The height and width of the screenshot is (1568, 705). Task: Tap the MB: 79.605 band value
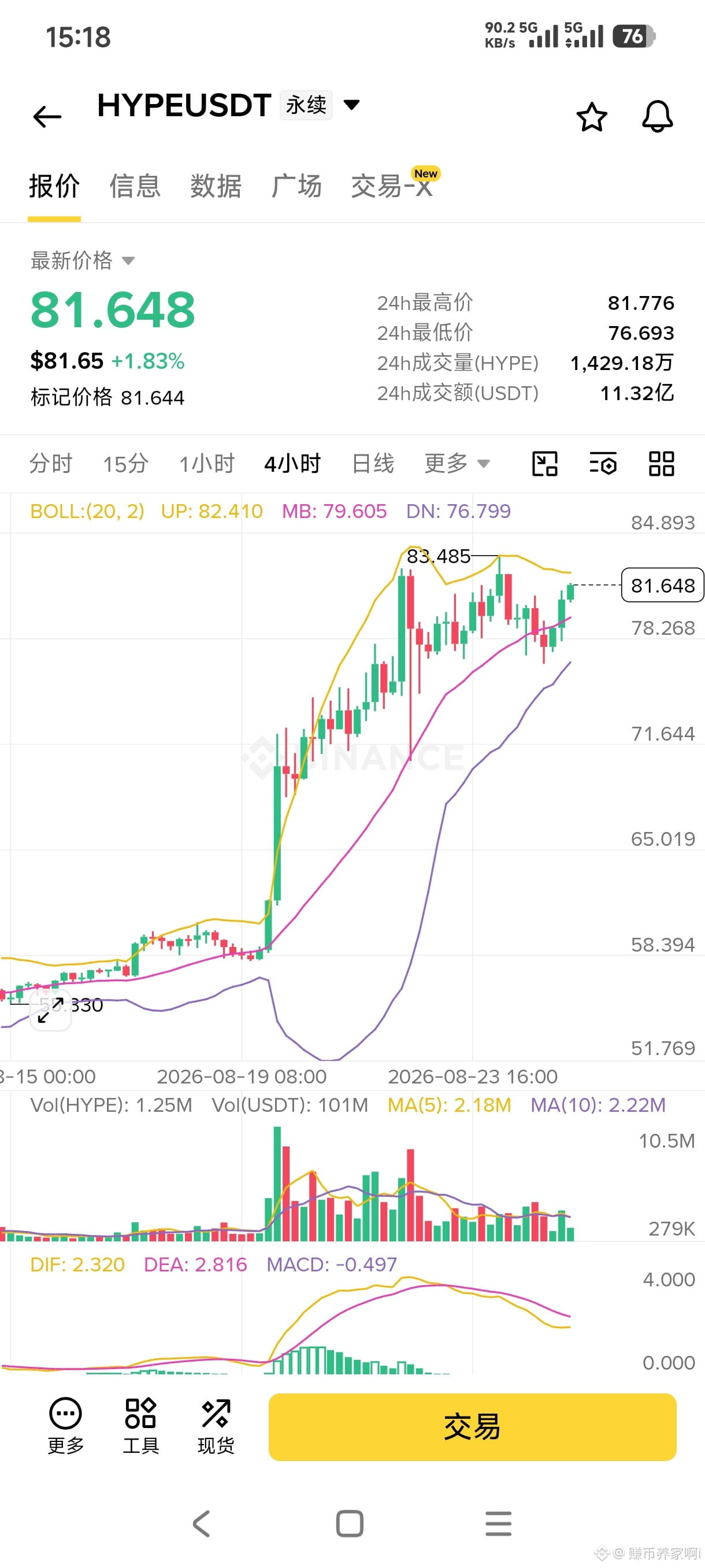[334, 511]
